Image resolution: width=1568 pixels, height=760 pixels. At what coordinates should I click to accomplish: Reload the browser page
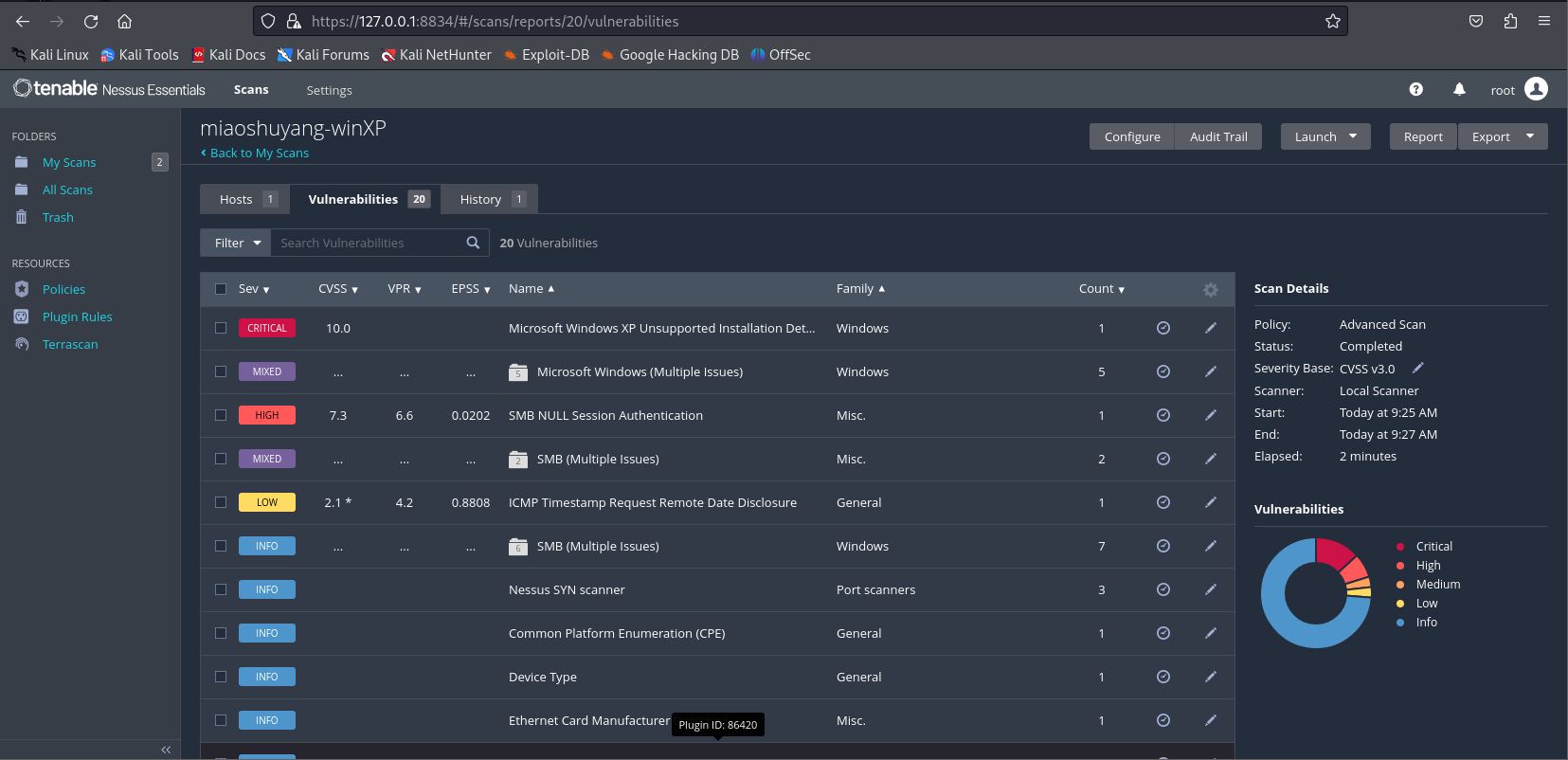[x=91, y=21]
